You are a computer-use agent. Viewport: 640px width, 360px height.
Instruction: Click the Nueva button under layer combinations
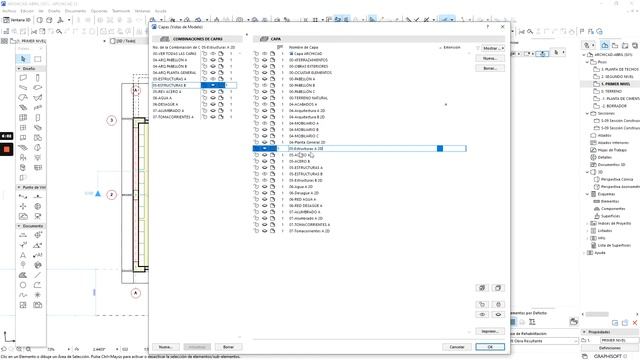[x=165, y=347]
